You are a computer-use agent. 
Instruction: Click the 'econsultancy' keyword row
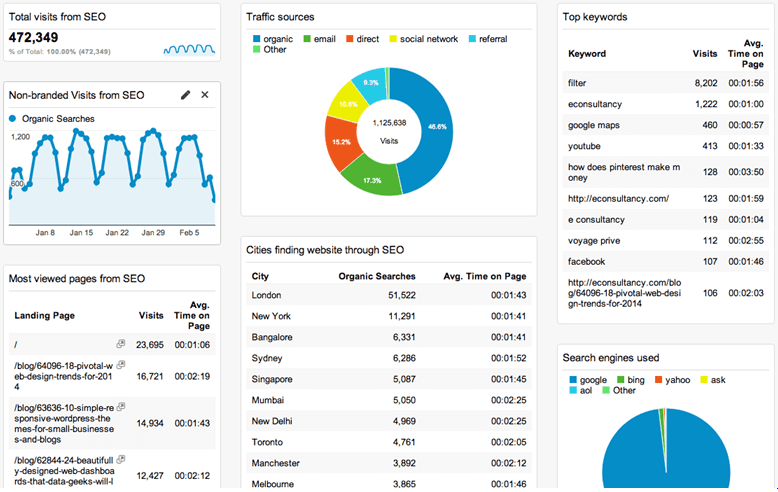[666, 104]
